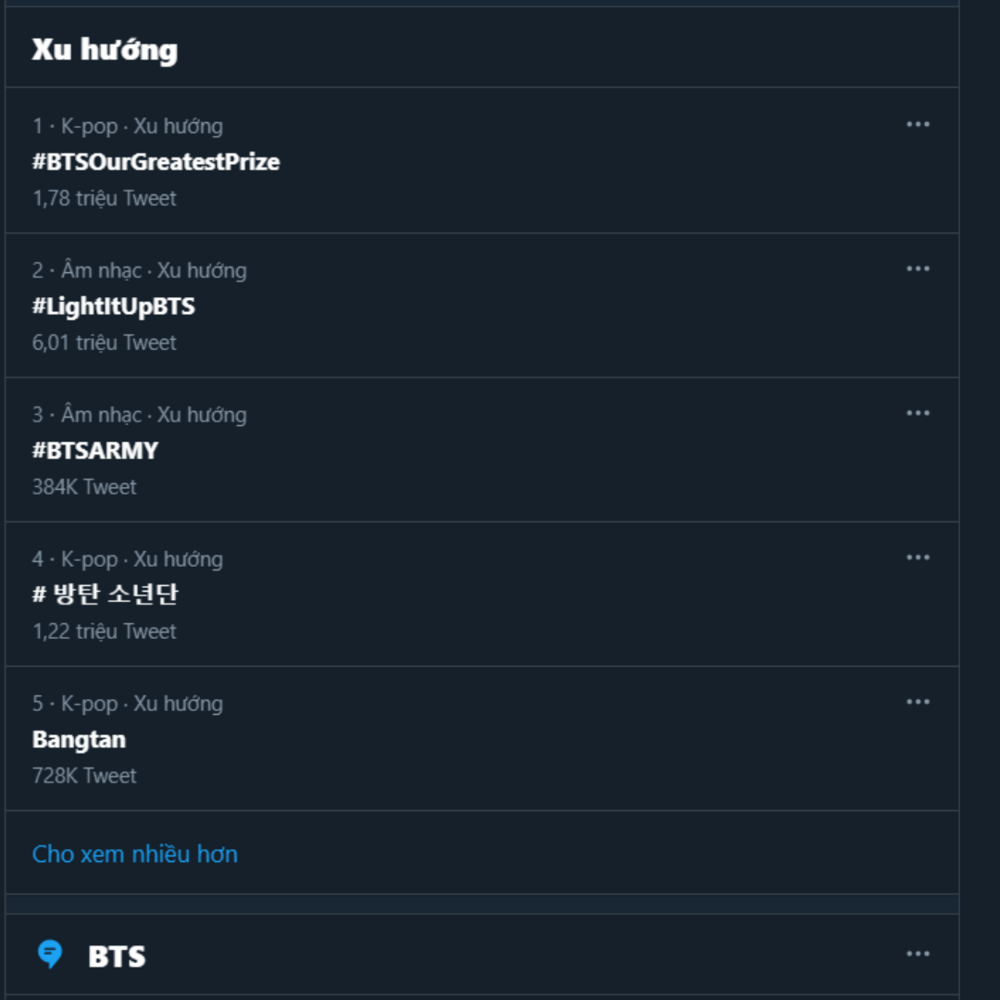Viewport: 1000px width, 1000px height.
Task: Open the #LightItUpBTS trending hashtag
Action: click(x=113, y=306)
